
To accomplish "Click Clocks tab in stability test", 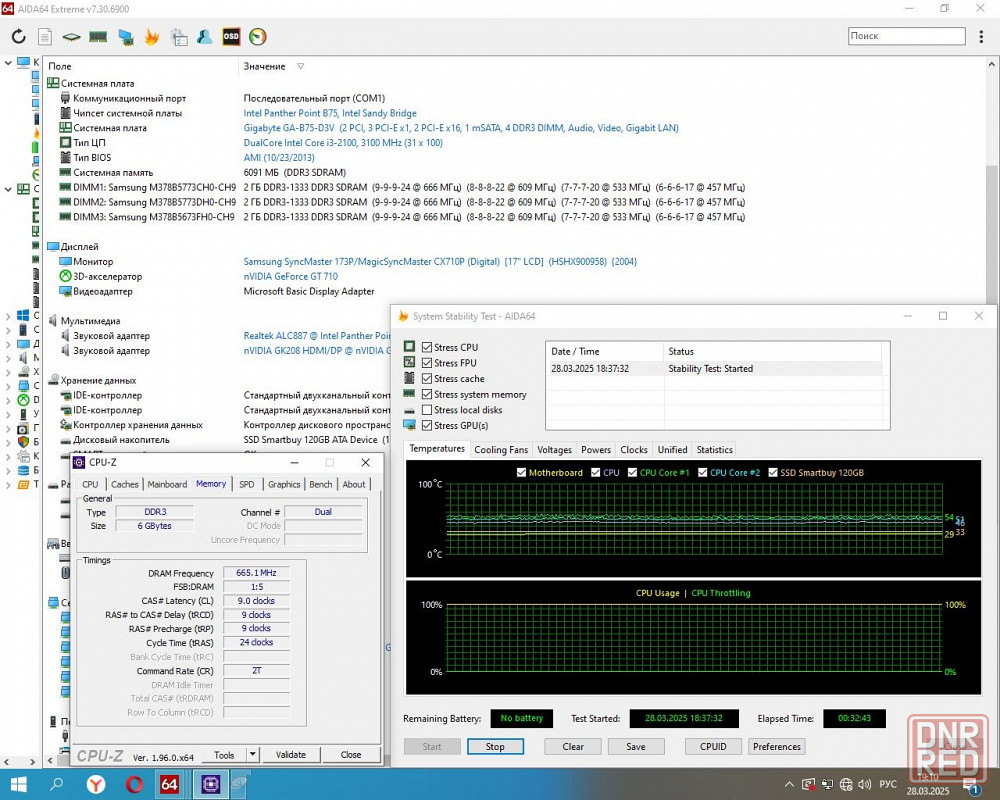I will 634,450.
